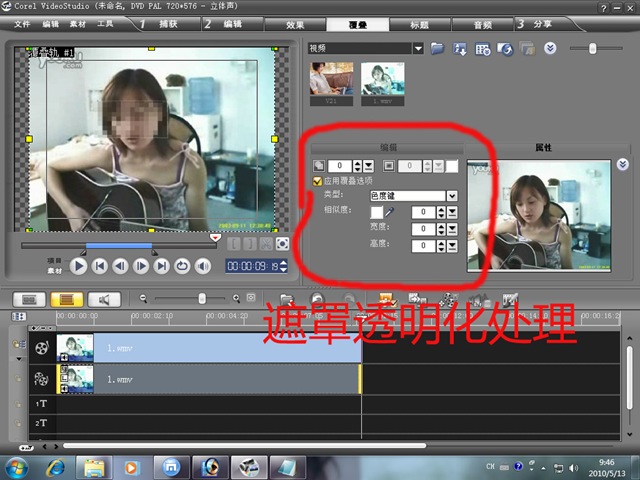
Task: Switch to storyboard view icon
Action: click(30, 298)
